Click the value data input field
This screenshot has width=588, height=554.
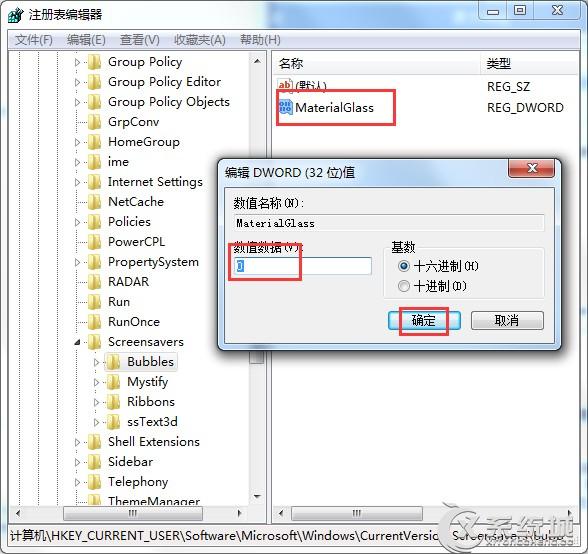pyautogui.click(x=303, y=266)
